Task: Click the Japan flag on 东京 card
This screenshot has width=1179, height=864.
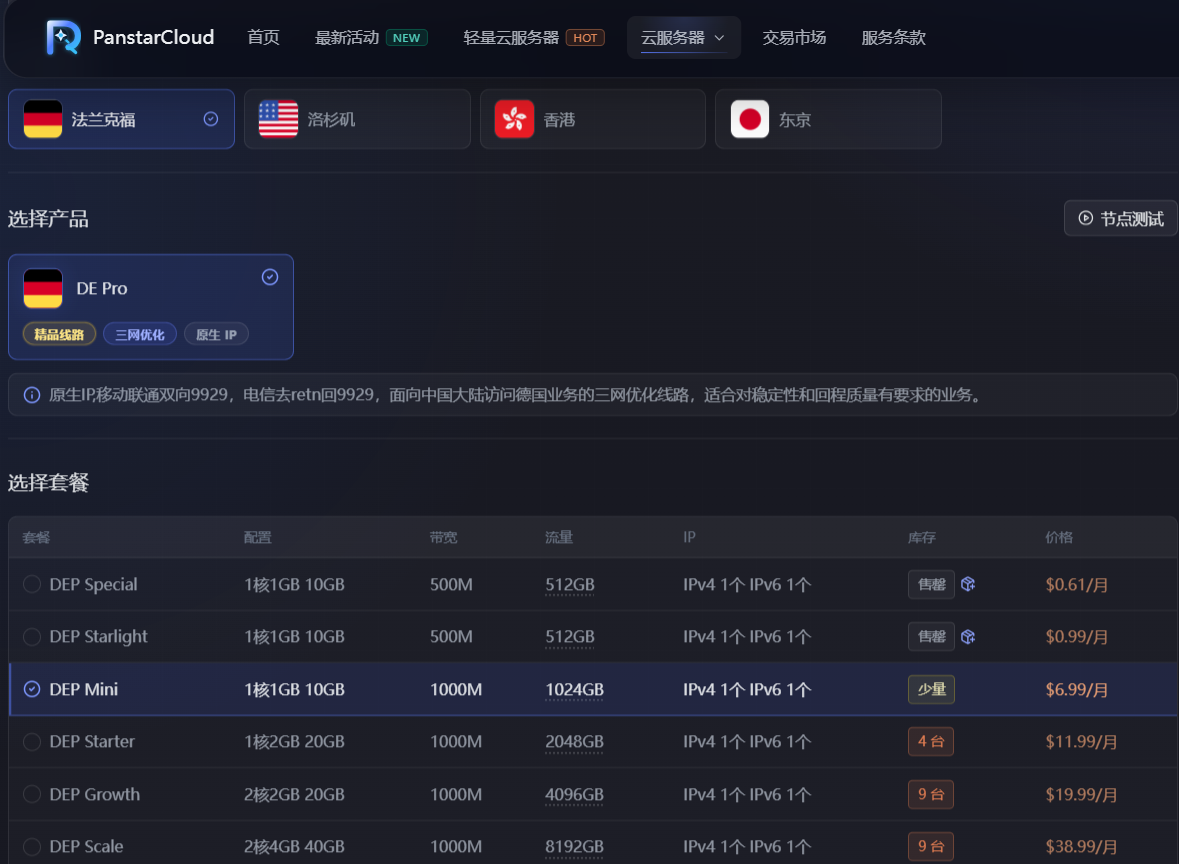Action: pyautogui.click(x=750, y=119)
